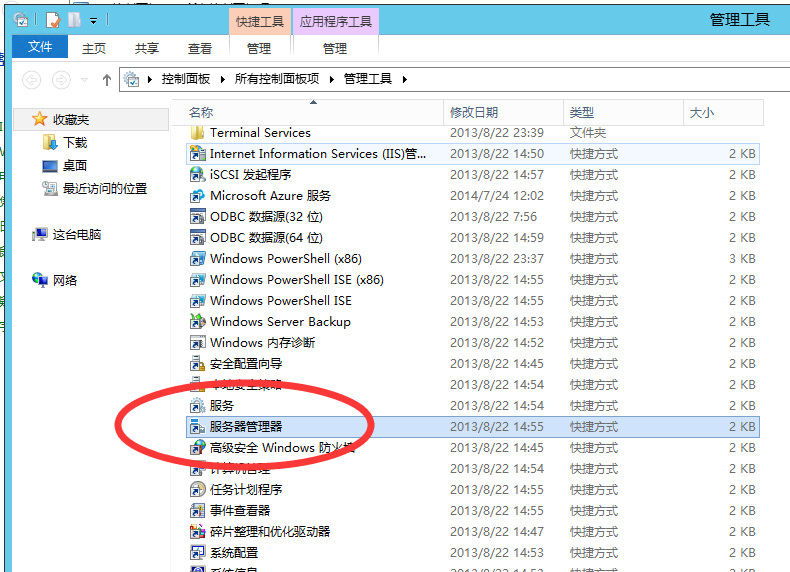
Task: Click the up-arrow navigation button
Action: (107, 80)
